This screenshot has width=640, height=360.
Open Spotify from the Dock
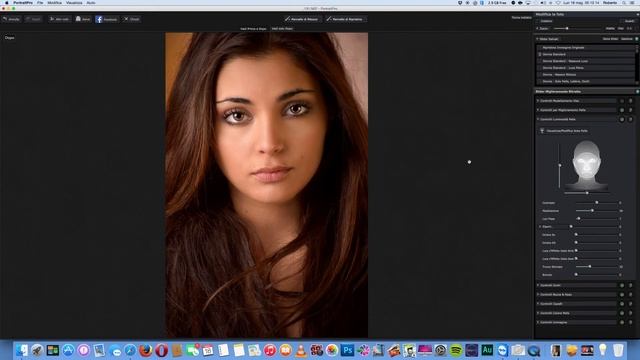[456, 350]
